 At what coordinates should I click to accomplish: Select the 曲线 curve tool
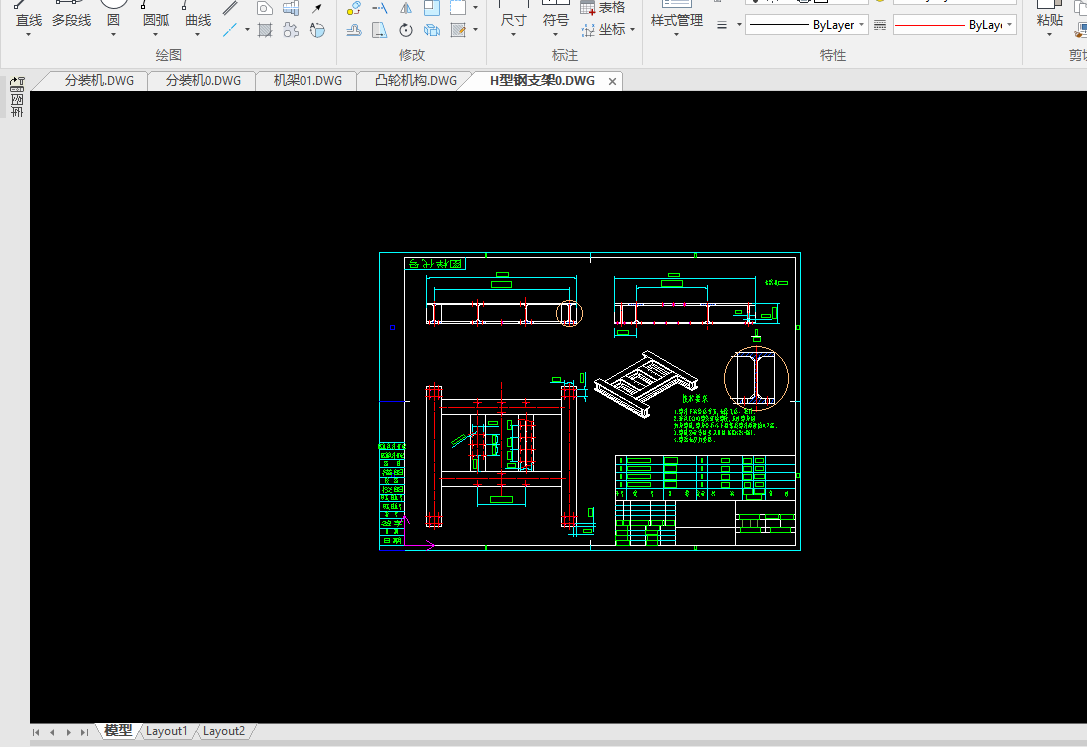198,15
